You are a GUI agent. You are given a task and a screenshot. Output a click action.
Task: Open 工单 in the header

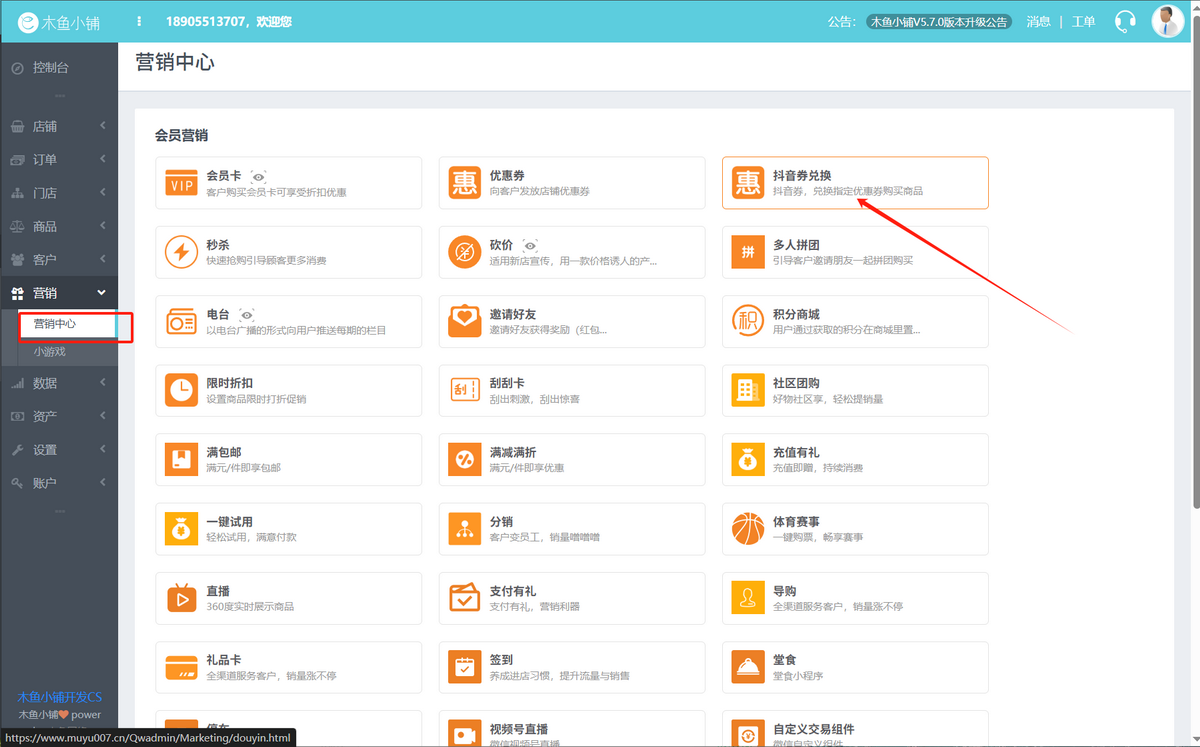tap(1083, 21)
